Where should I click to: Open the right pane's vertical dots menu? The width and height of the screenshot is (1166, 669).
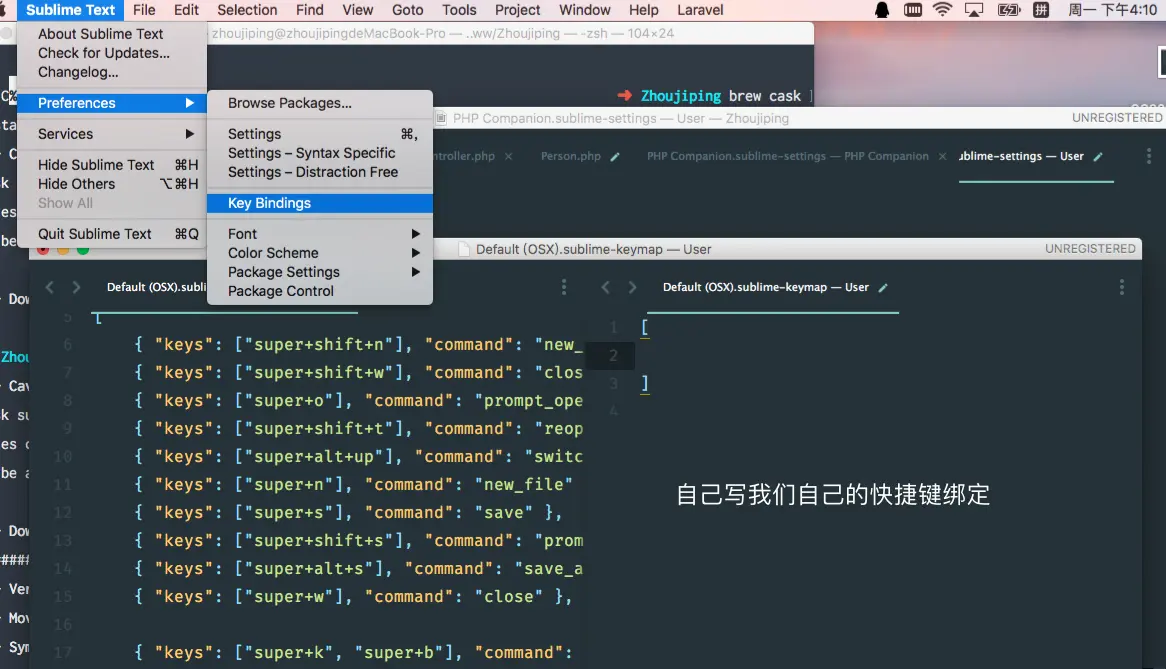point(1121,287)
